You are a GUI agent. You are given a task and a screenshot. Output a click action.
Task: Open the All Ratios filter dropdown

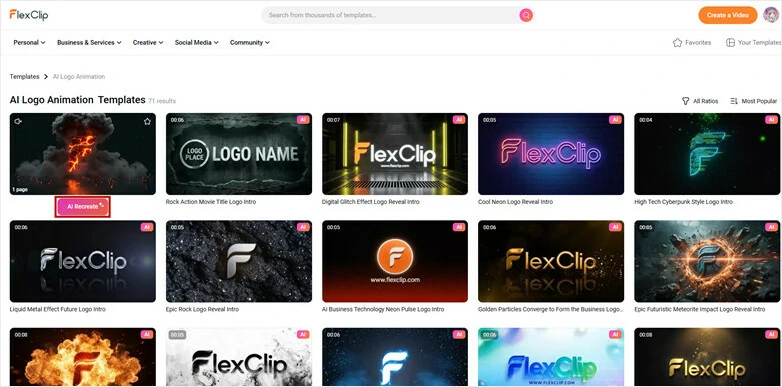pos(700,101)
